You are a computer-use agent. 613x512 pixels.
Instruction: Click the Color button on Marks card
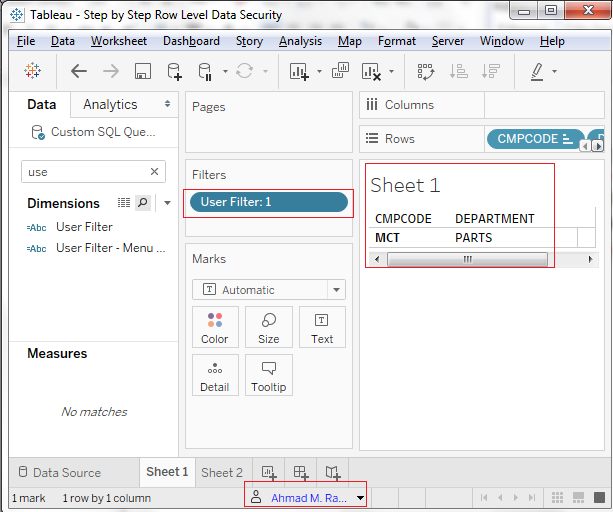pyautogui.click(x=215, y=328)
